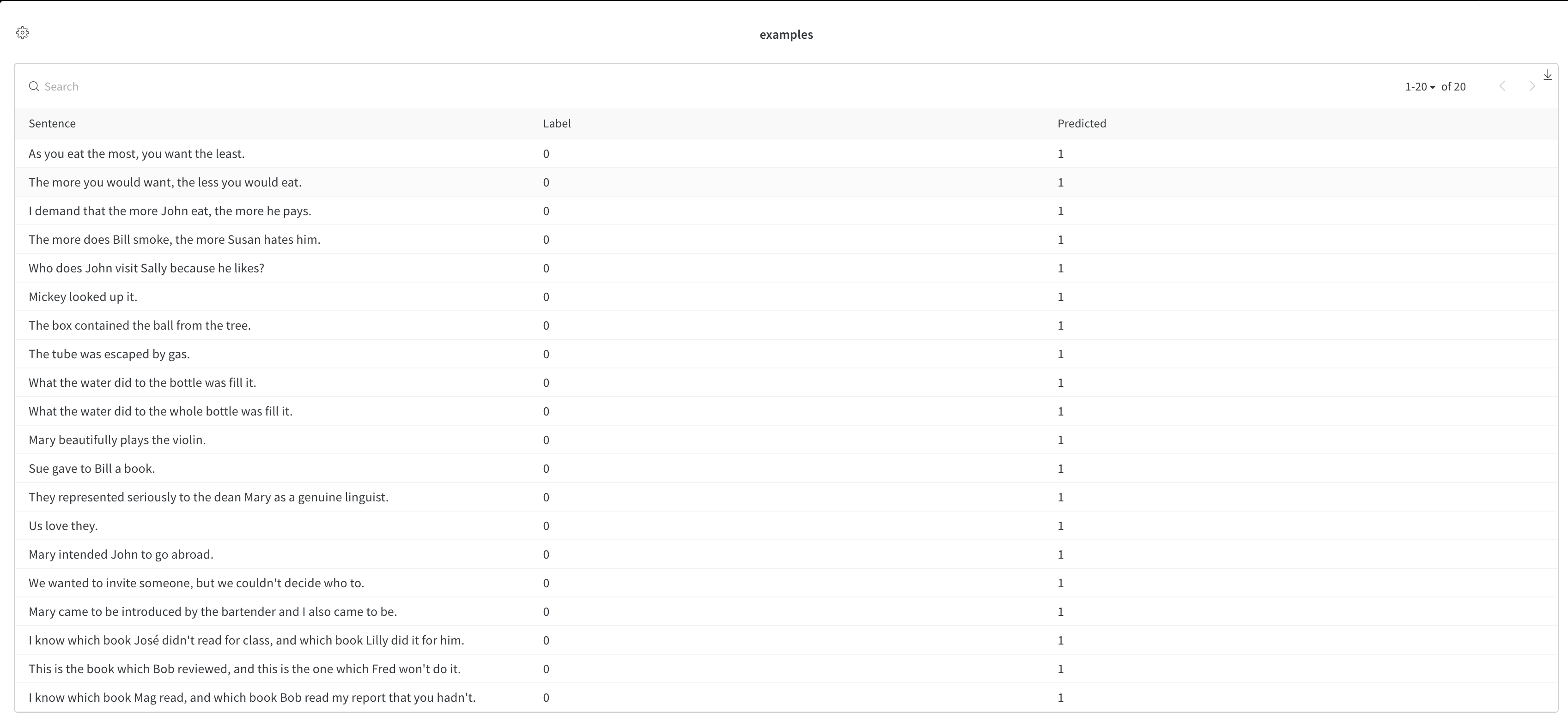Click 'Who does John visit Sally' sentence

click(x=146, y=268)
